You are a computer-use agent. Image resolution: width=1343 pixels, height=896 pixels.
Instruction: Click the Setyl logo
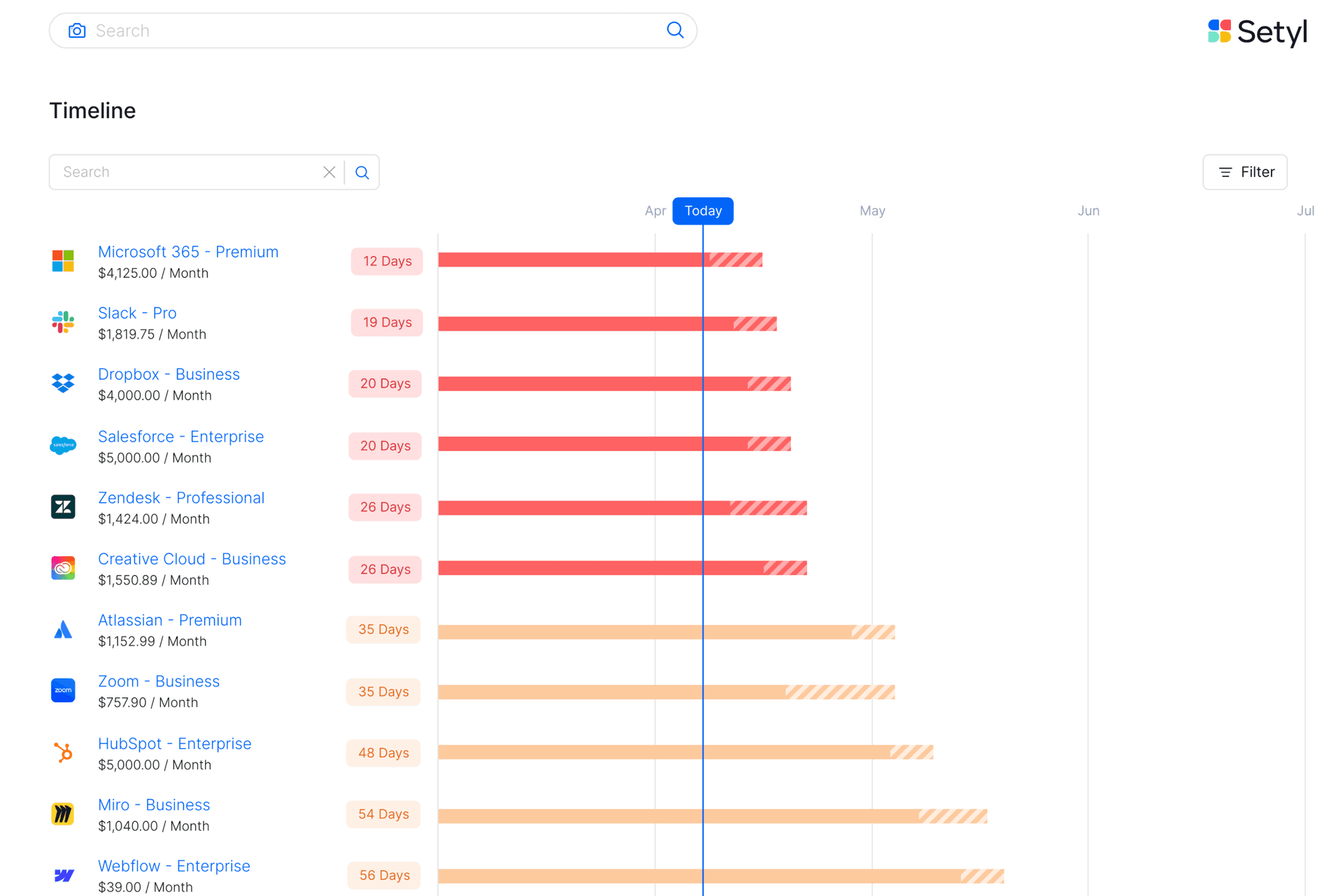[x=1258, y=32]
